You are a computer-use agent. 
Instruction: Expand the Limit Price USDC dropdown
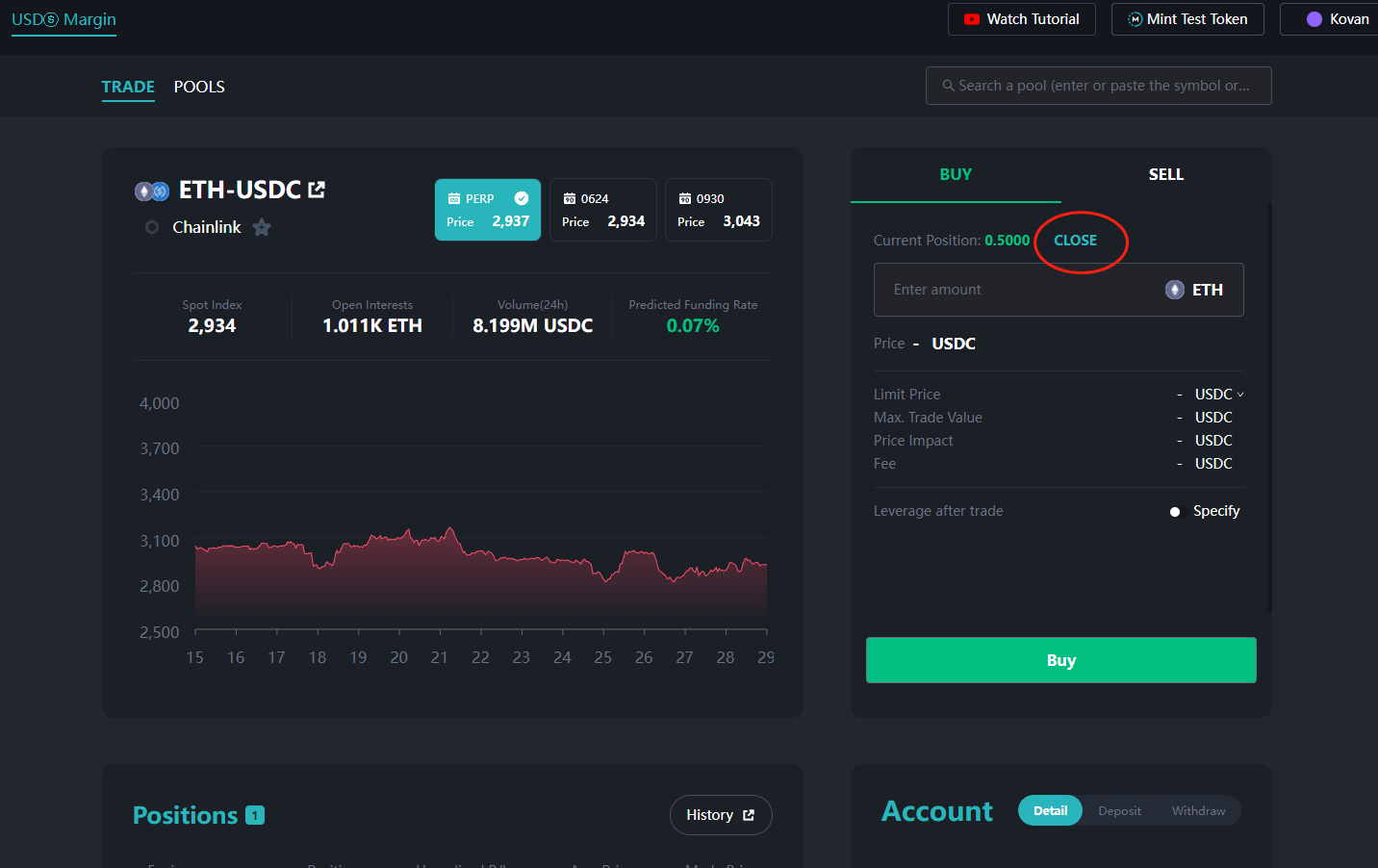(x=1219, y=395)
